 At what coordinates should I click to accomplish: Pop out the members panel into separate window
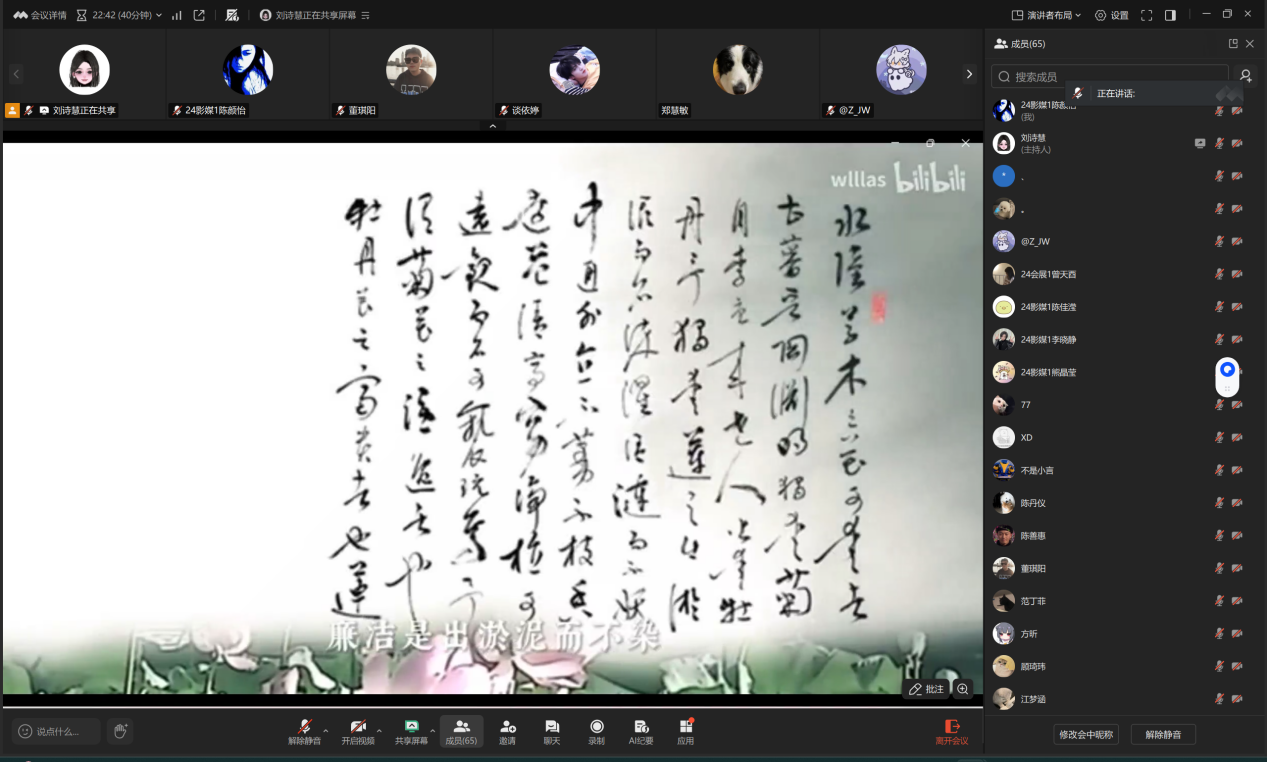(1233, 44)
